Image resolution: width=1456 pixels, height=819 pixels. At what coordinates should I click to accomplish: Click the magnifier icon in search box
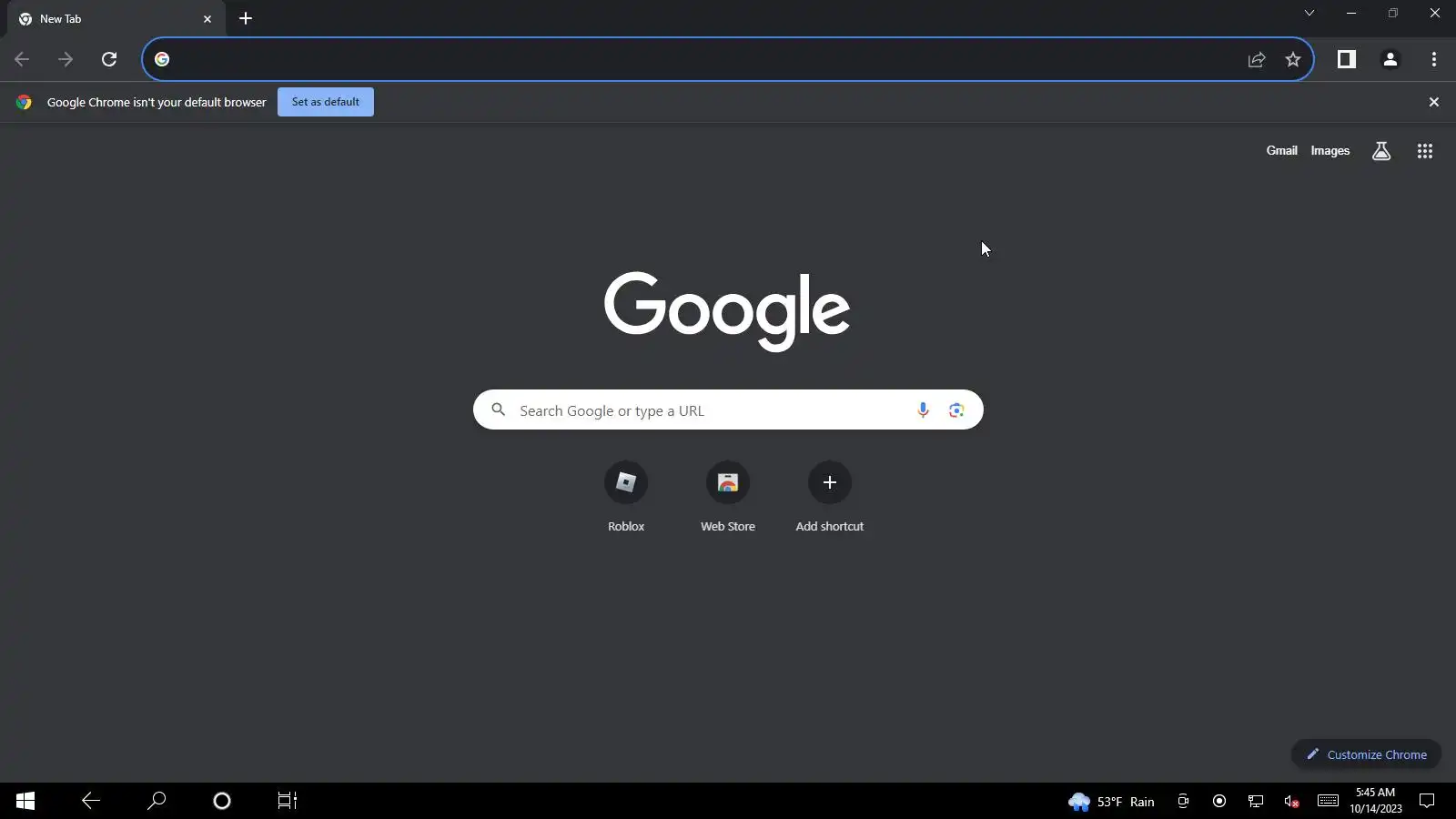tap(499, 409)
